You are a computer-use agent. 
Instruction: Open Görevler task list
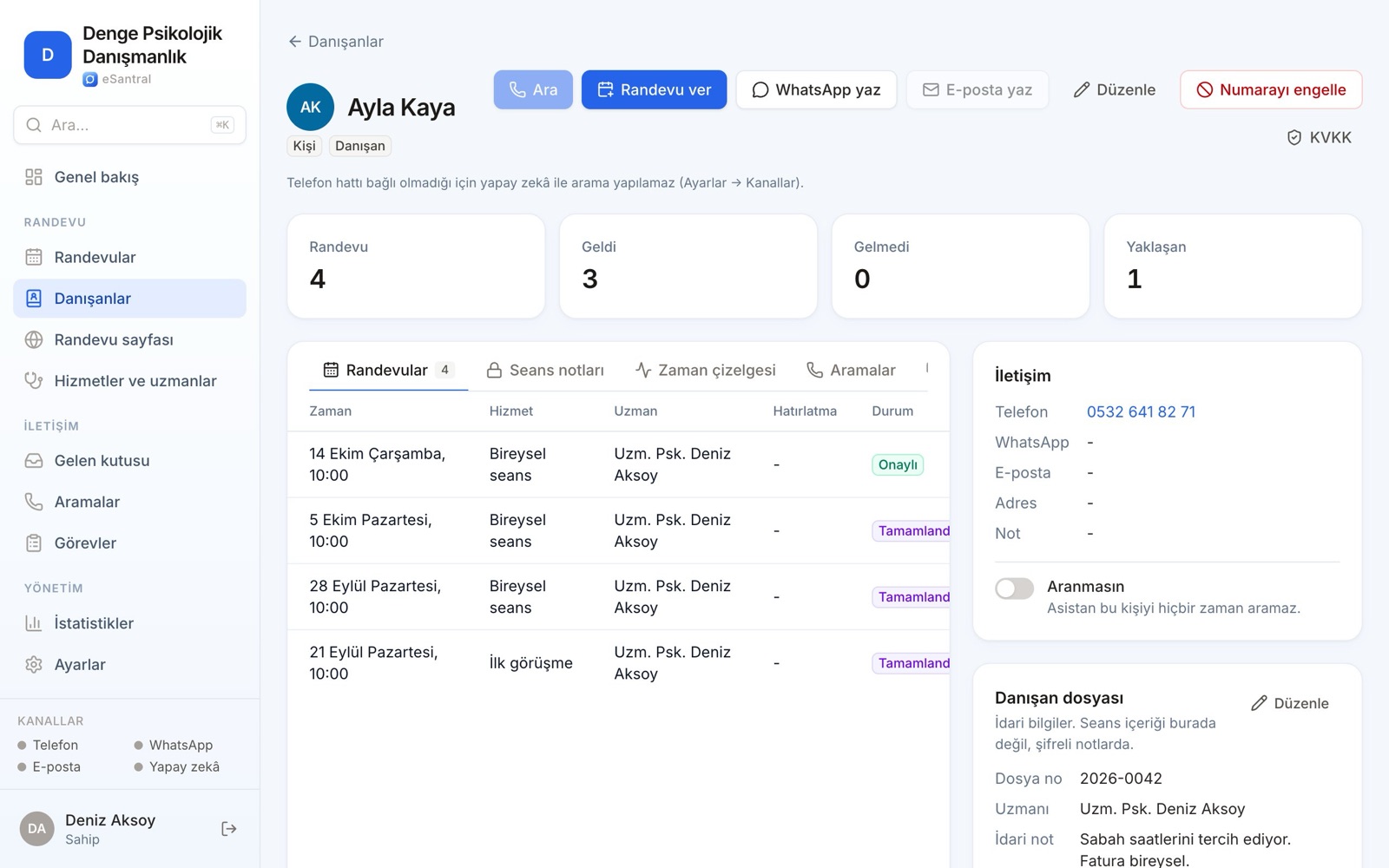click(x=129, y=543)
